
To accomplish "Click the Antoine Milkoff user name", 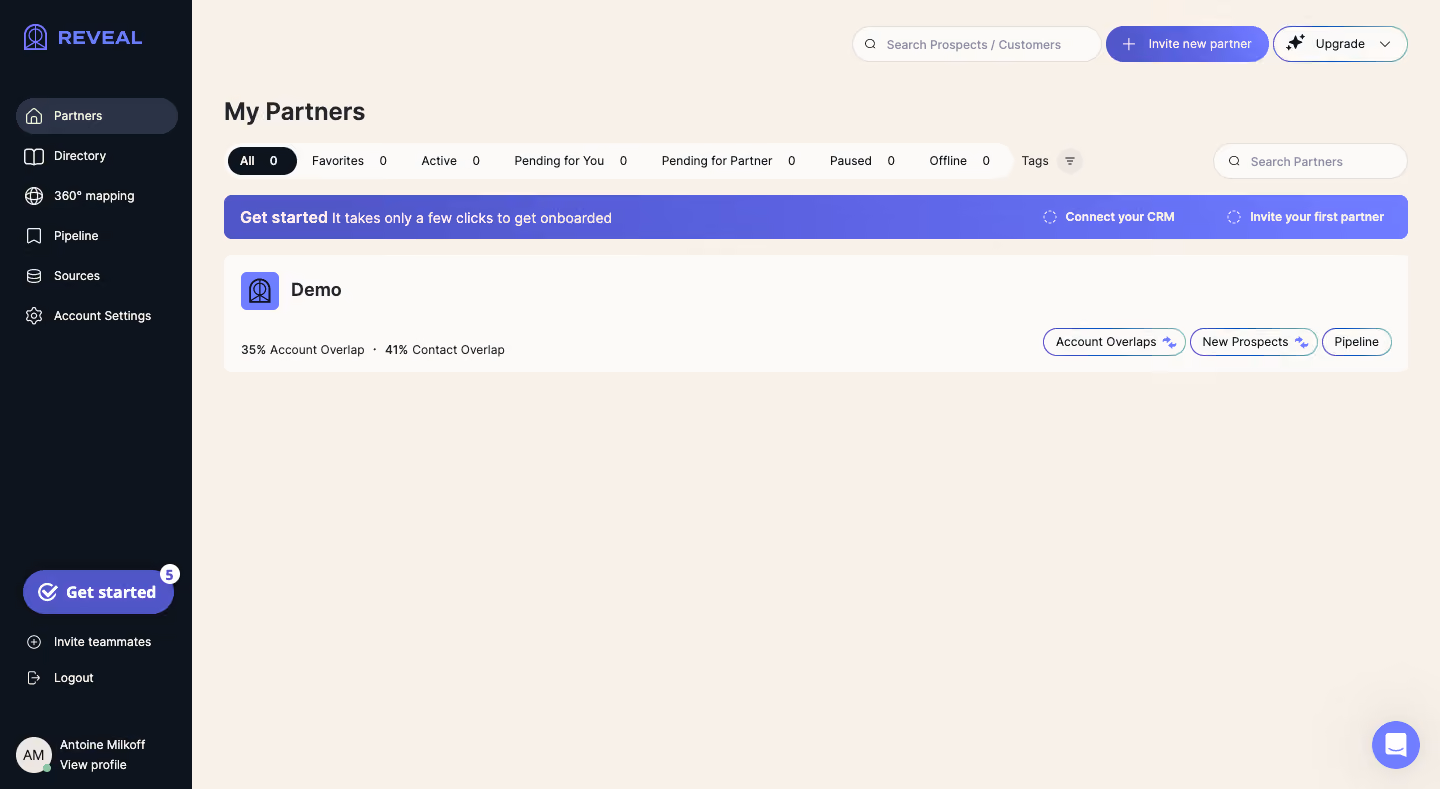I will click(102, 745).
